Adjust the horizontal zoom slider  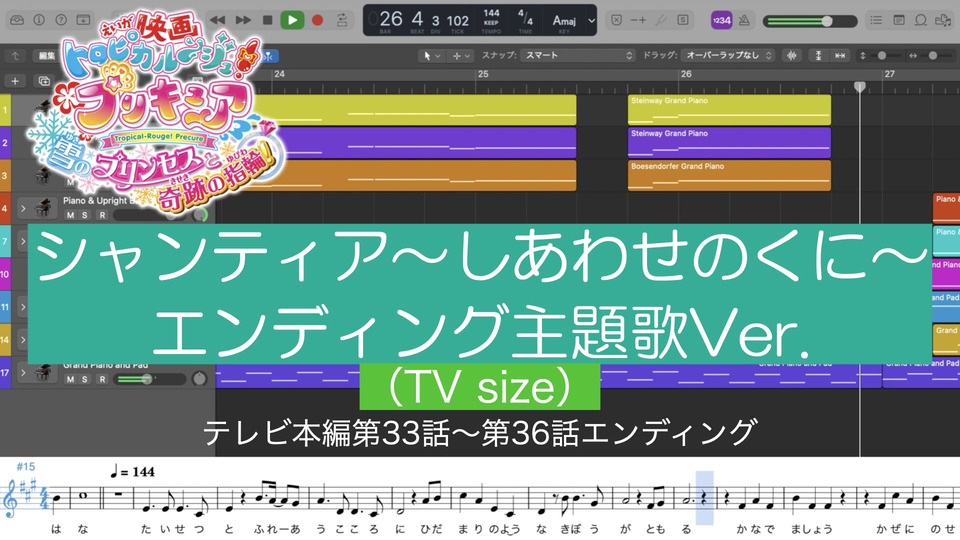pyautogui.click(x=932, y=56)
